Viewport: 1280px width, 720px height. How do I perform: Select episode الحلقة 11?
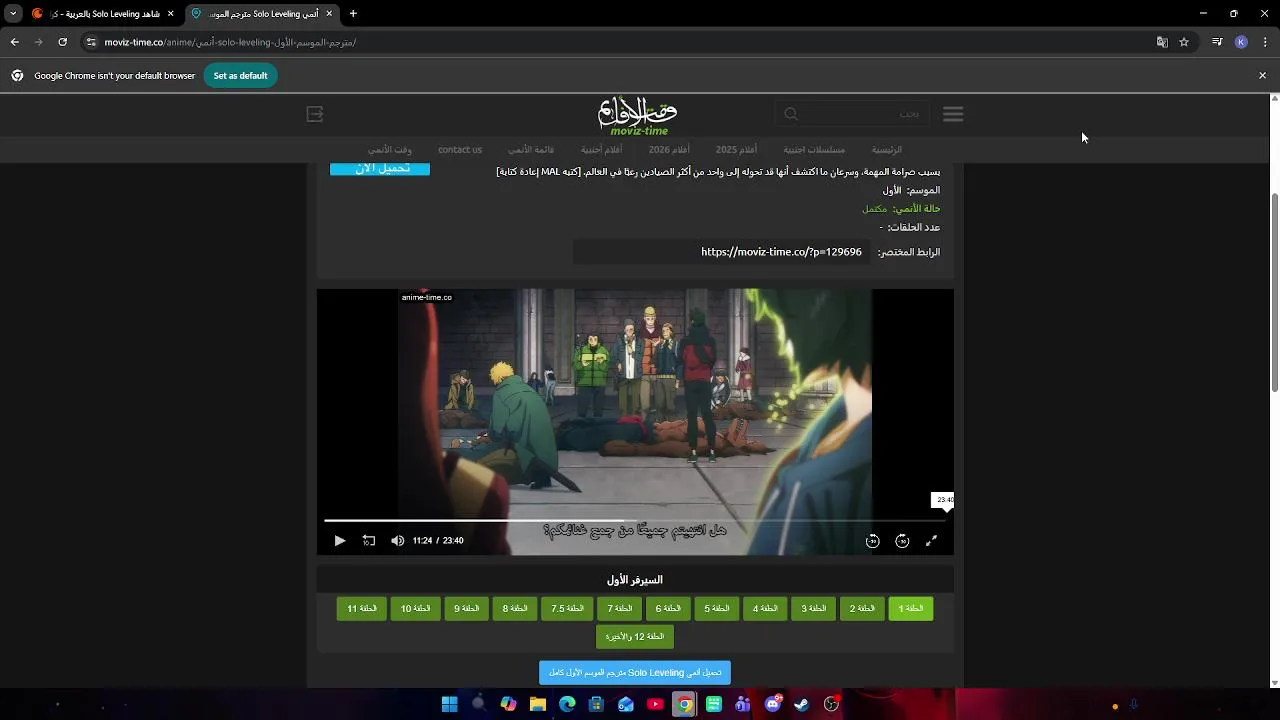[362, 608]
